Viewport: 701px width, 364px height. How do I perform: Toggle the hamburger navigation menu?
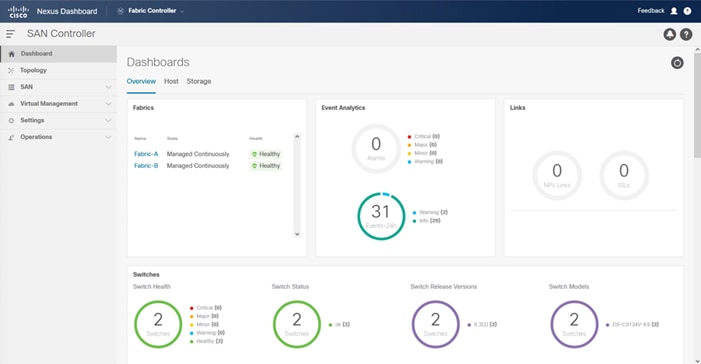tap(11, 34)
